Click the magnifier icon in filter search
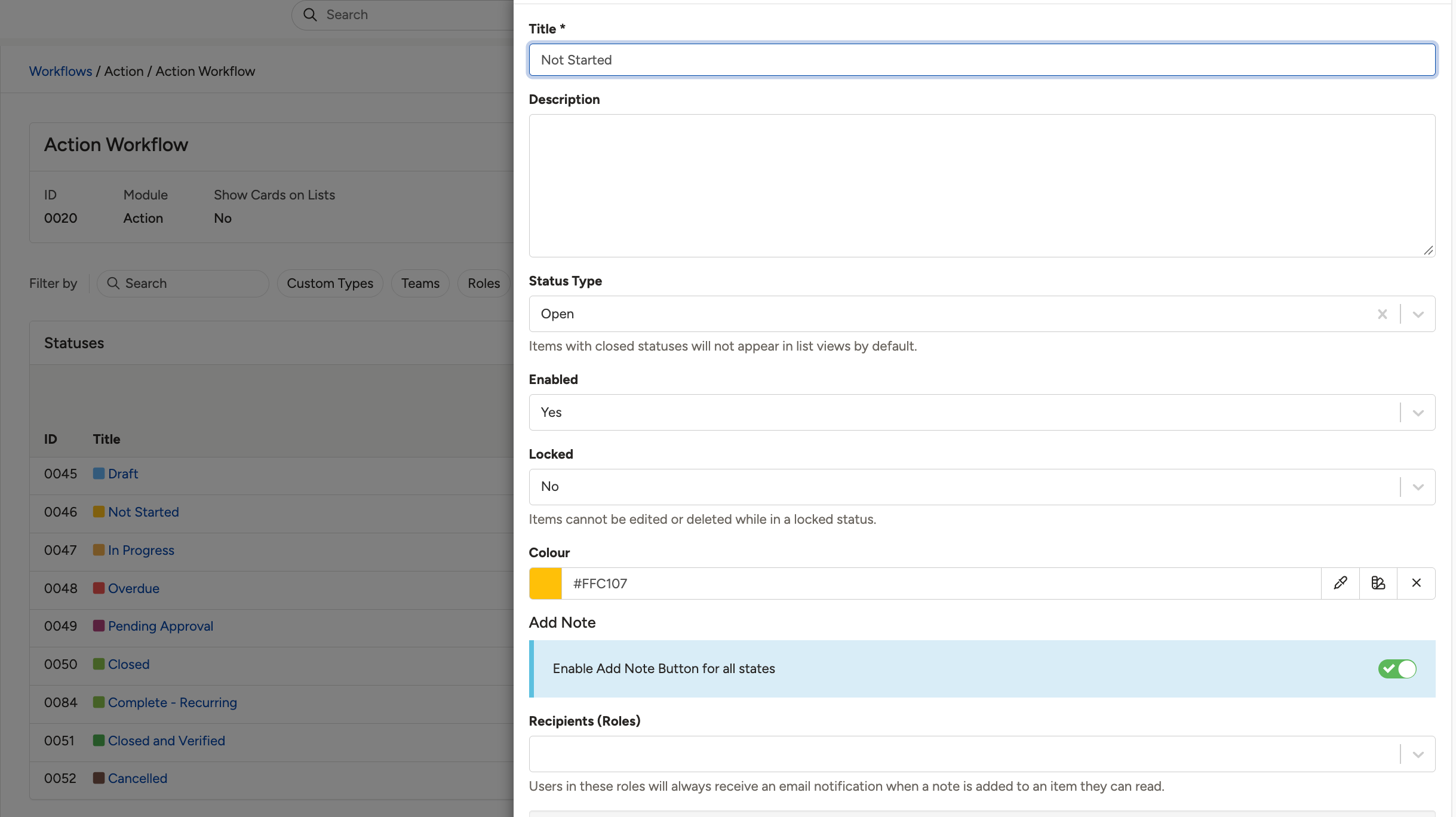 coord(113,283)
